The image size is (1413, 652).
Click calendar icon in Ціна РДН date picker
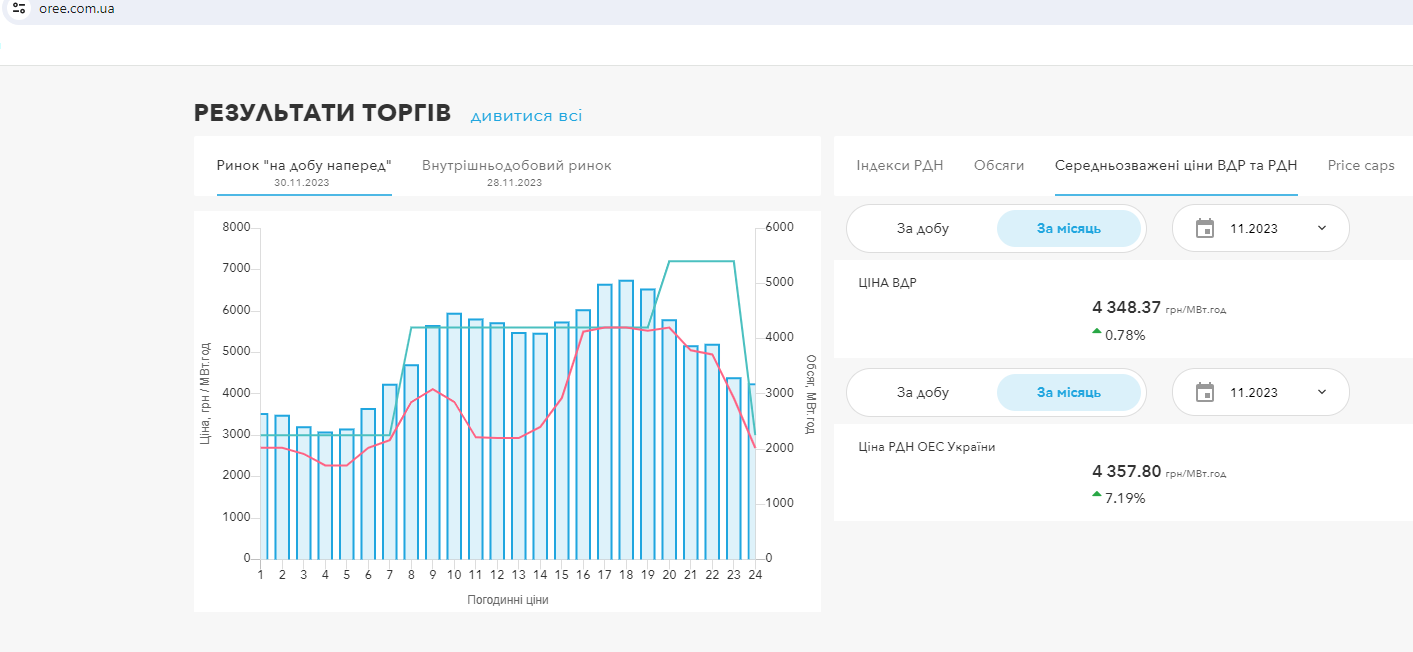click(x=1205, y=392)
